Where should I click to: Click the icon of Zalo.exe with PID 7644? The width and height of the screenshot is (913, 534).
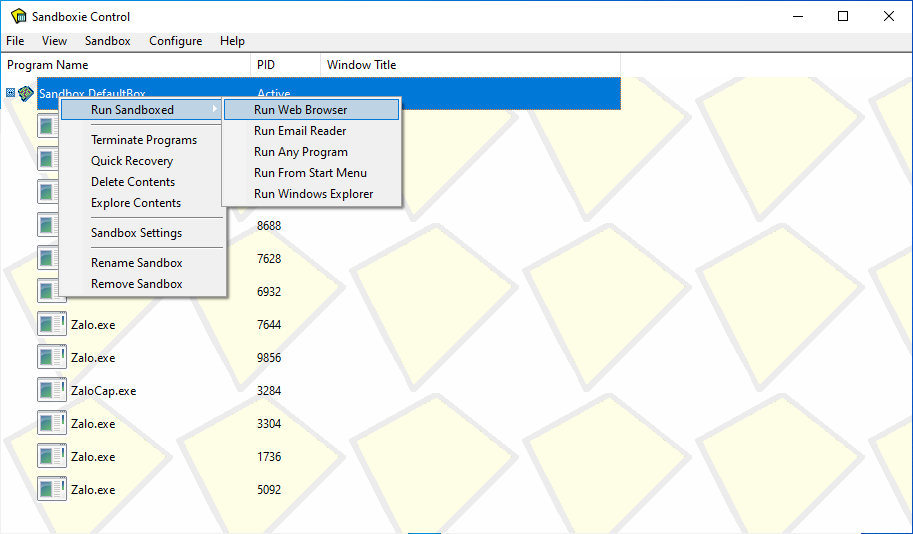click(51, 324)
